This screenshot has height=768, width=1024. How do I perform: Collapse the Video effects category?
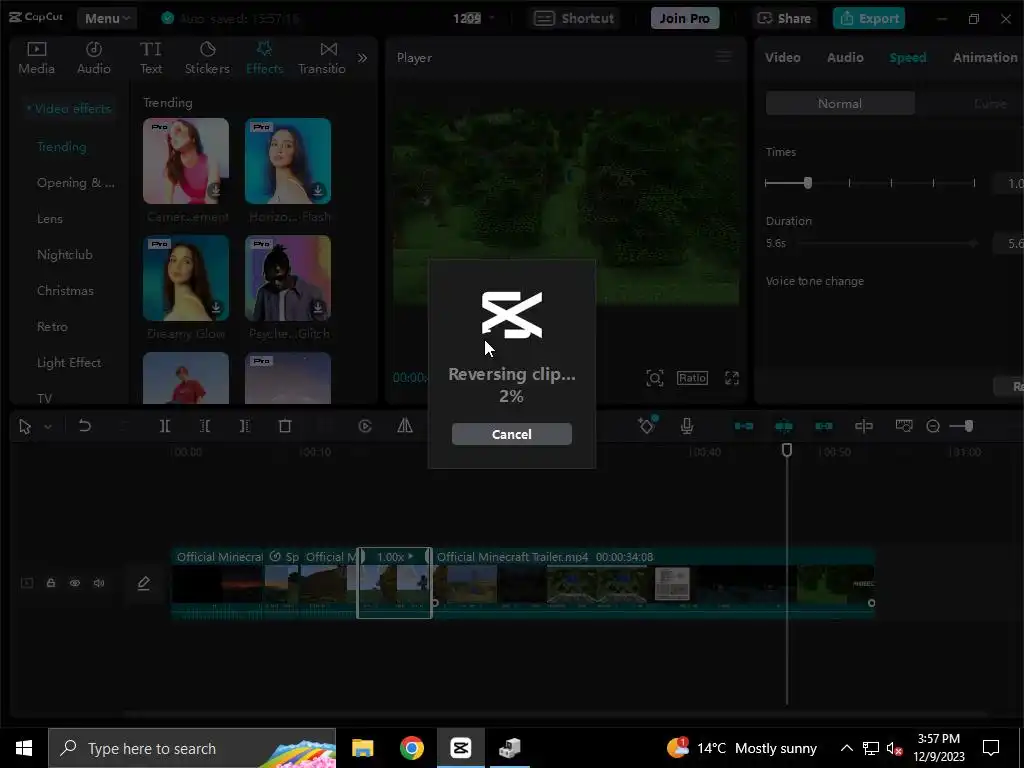click(69, 108)
